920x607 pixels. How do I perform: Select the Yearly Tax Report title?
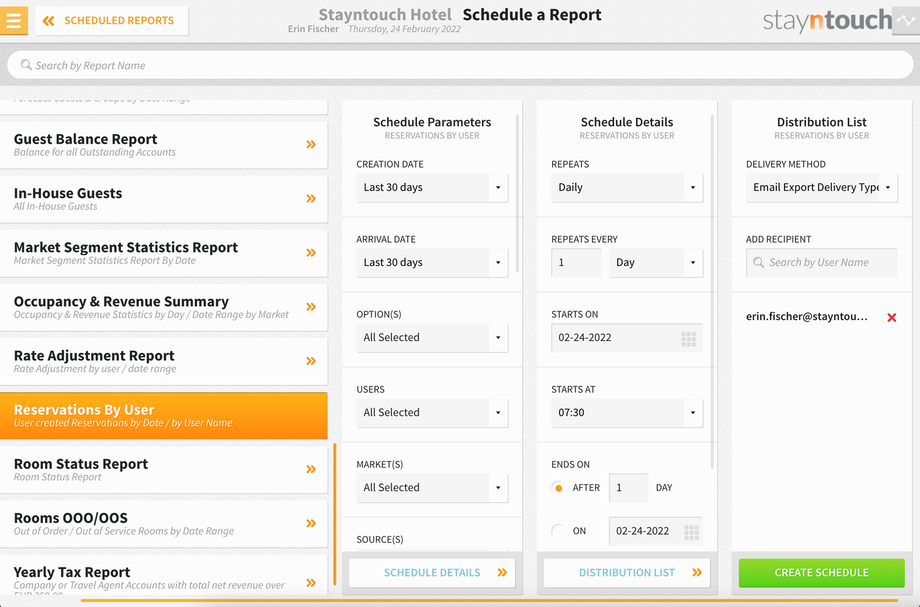tap(72, 572)
